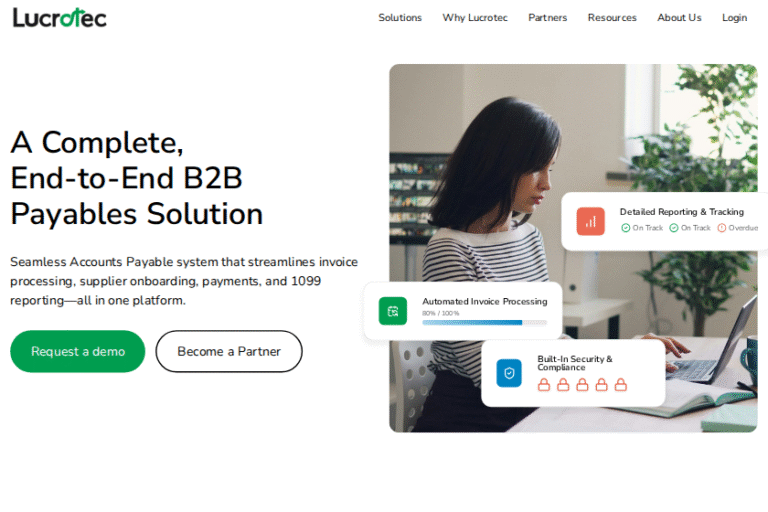768x512 pixels.
Task: Click the Lucrotec logo
Action: click(59, 18)
